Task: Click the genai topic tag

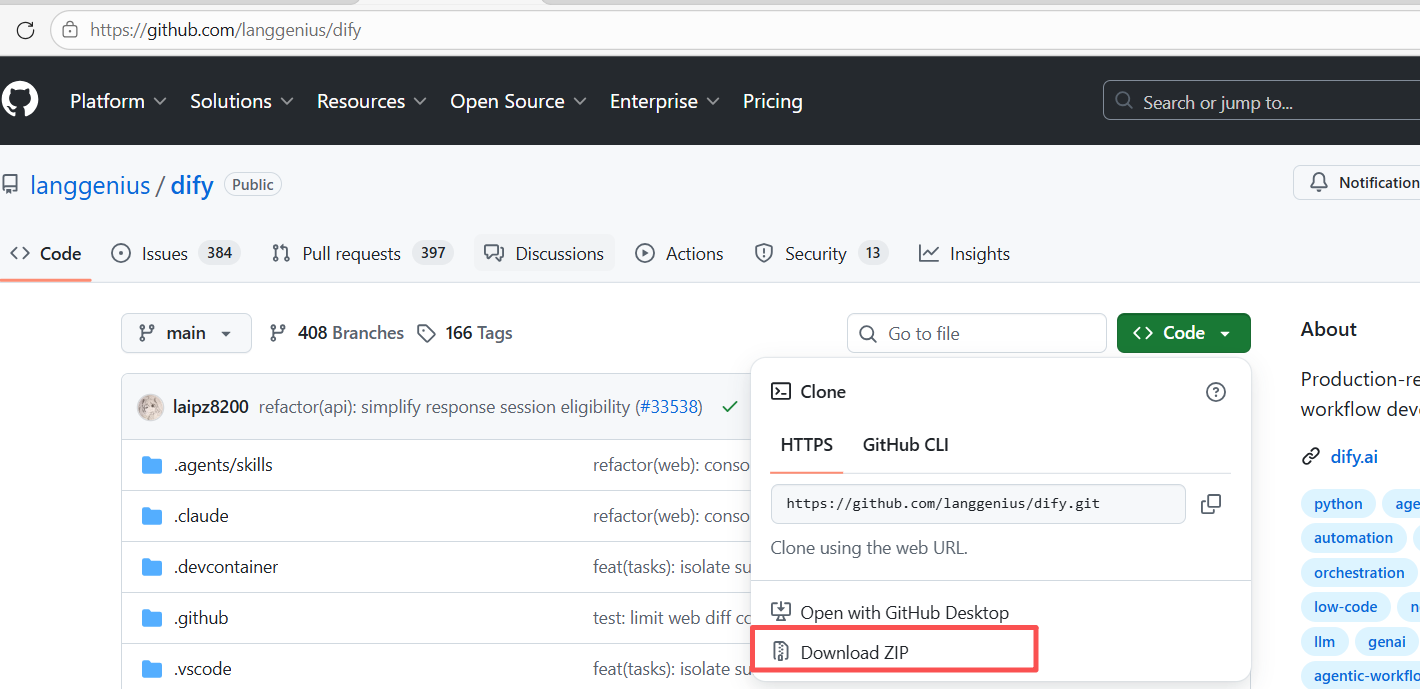Action: pyautogui.click(x=1386, y=642)
